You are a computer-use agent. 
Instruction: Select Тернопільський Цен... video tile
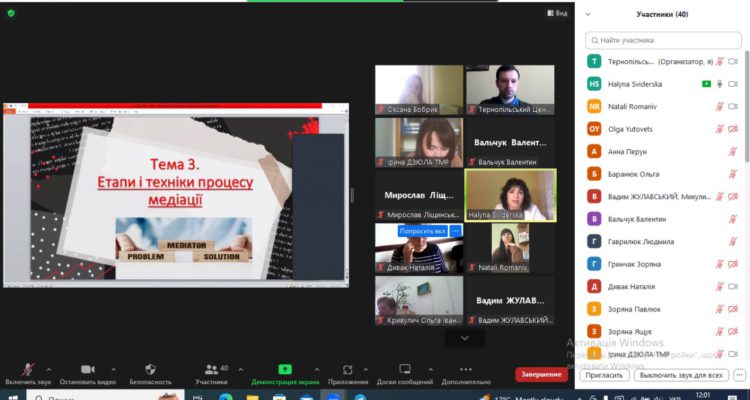(510, 90)
